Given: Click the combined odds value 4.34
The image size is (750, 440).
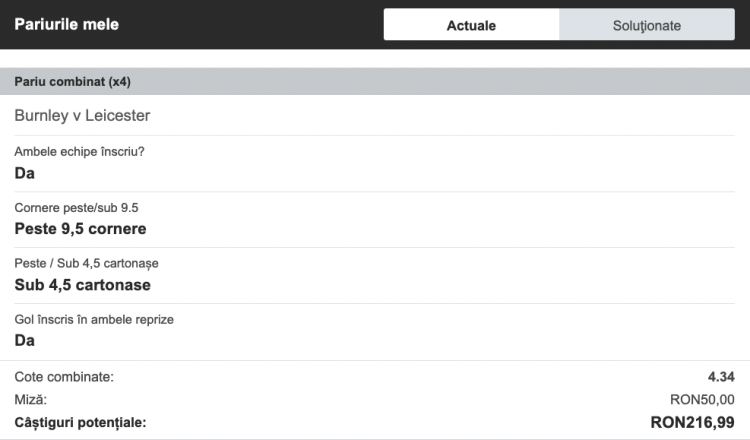Looking at the screenshot, I should [720, 377].
